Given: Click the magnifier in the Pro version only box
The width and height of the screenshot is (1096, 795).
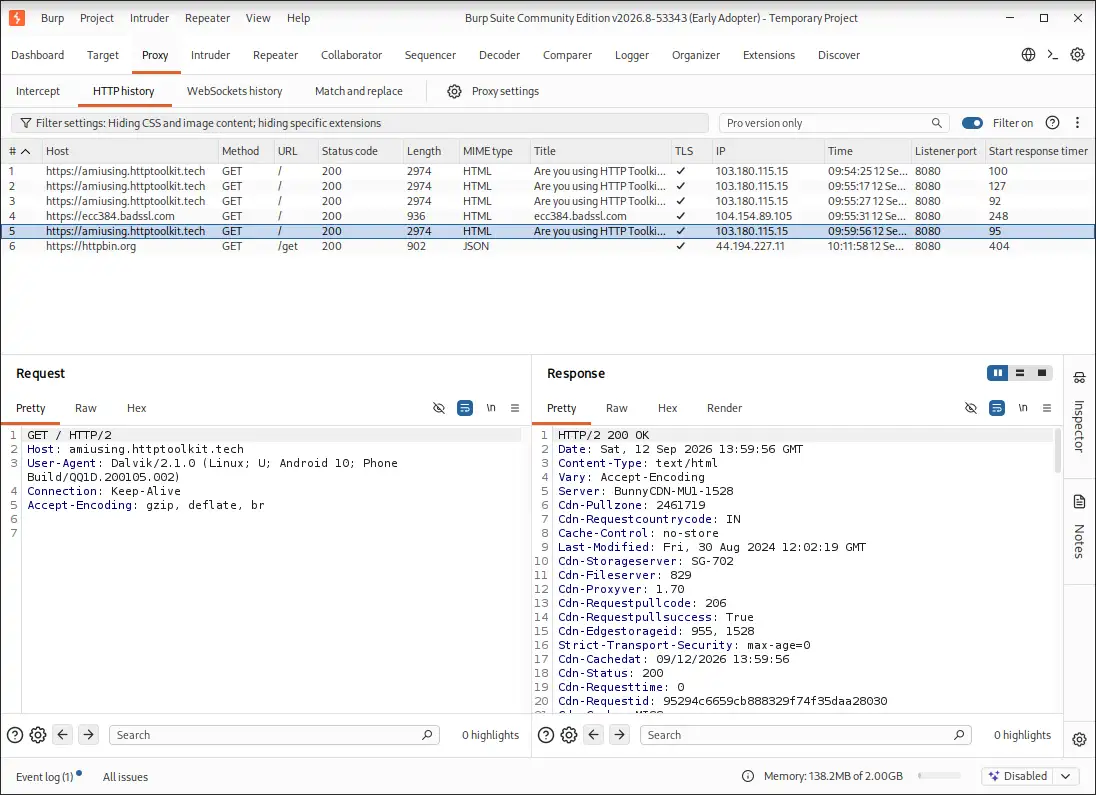Looking at the screenshot, I should 937,123.
